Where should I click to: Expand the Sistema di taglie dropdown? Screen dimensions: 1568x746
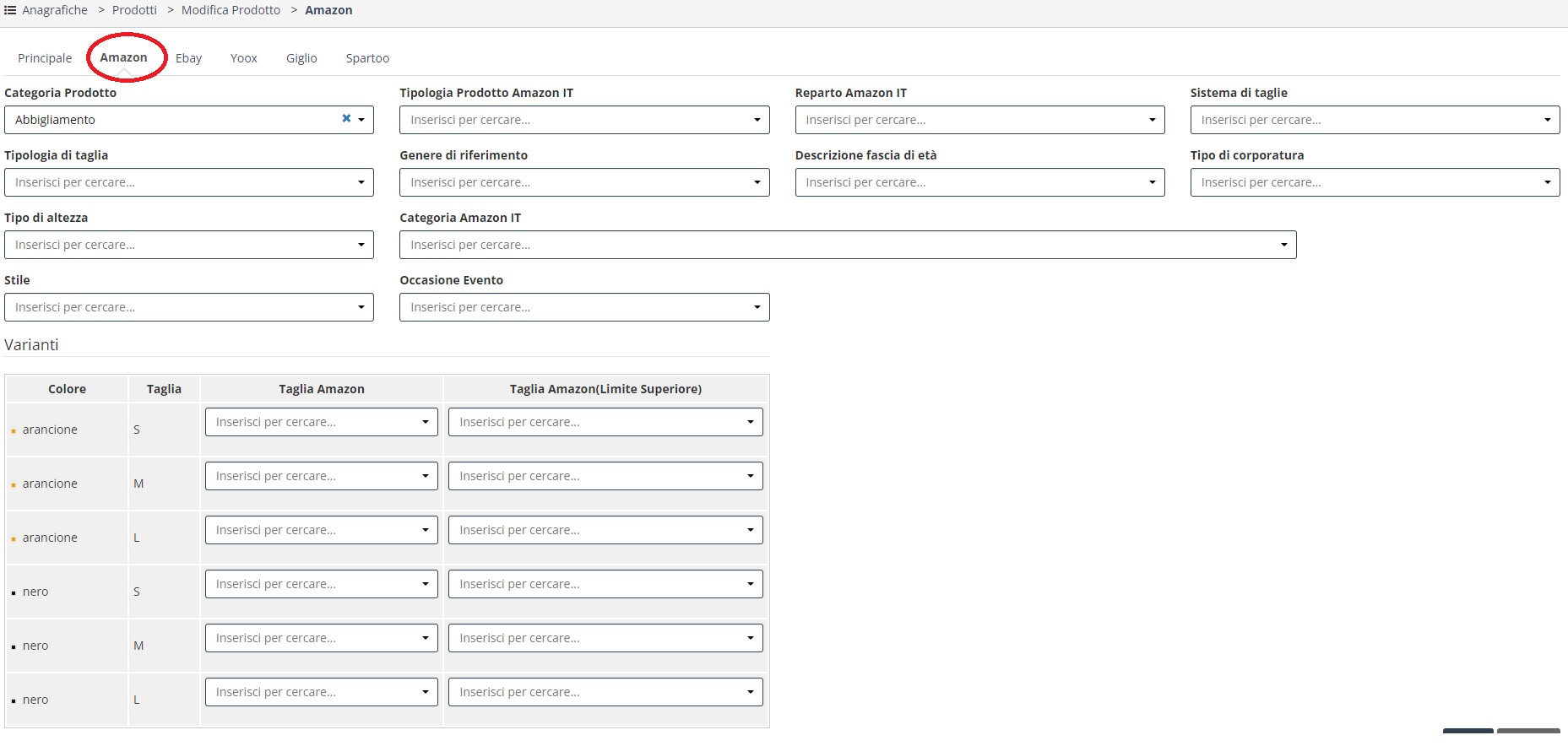pyautogui.click(x=1547, y=120)
